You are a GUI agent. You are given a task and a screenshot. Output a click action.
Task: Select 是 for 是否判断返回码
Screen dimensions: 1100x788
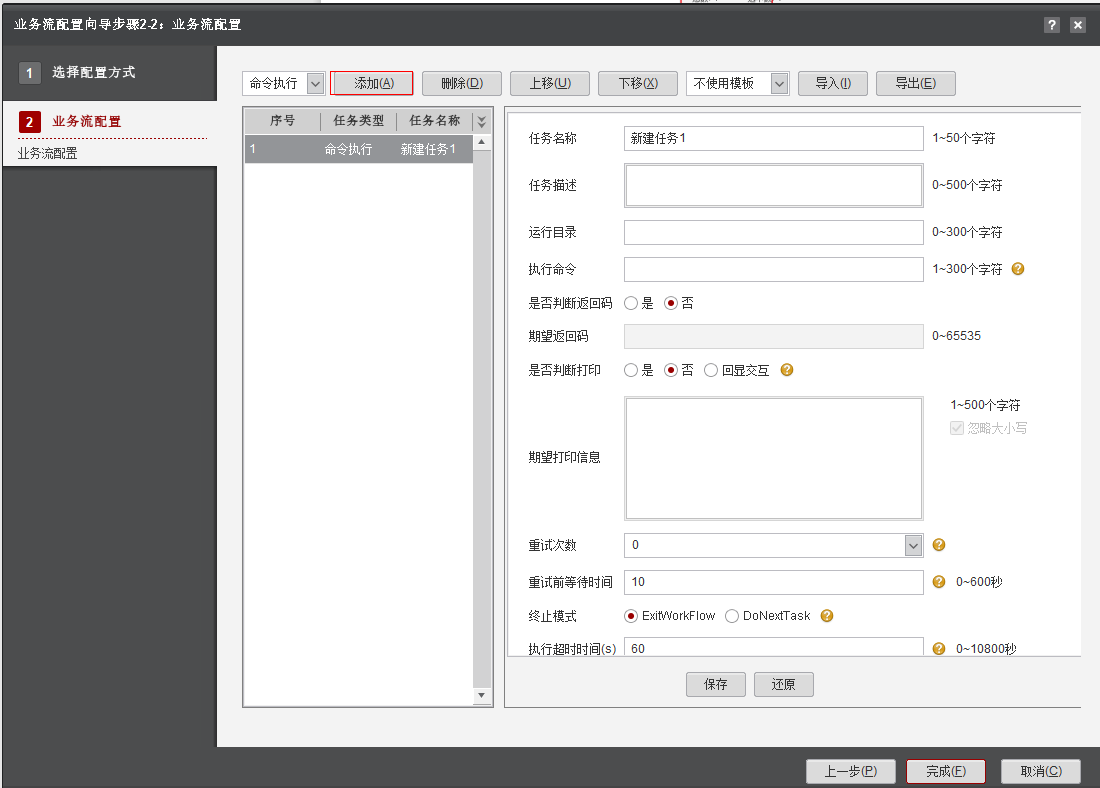[631, 303]
